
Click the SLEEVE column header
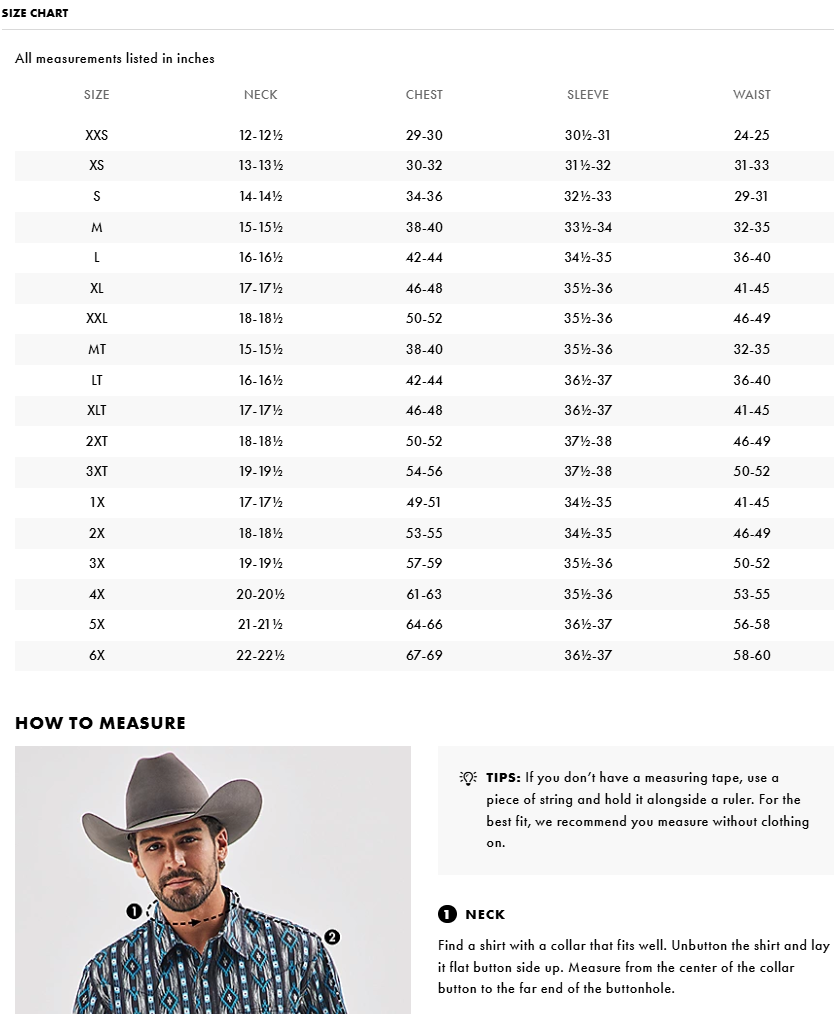click(588, 95)
